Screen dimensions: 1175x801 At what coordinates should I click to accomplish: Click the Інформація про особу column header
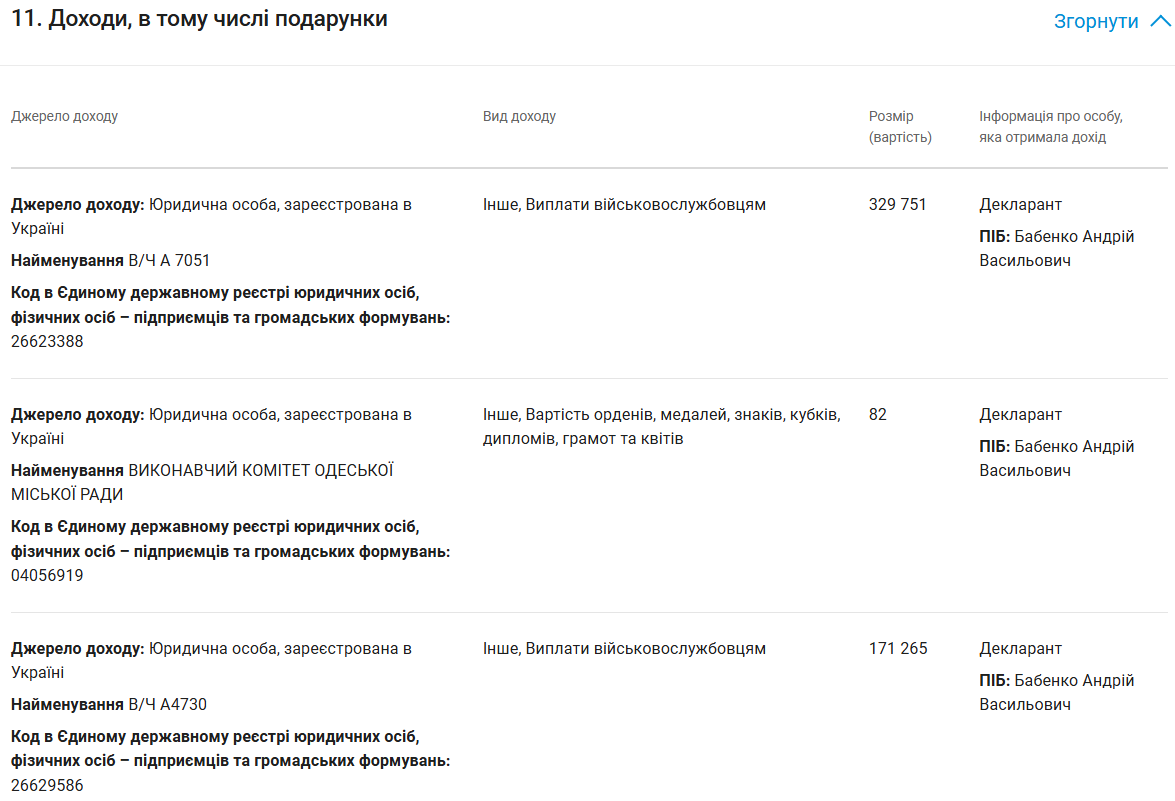tap(1050, 126)
